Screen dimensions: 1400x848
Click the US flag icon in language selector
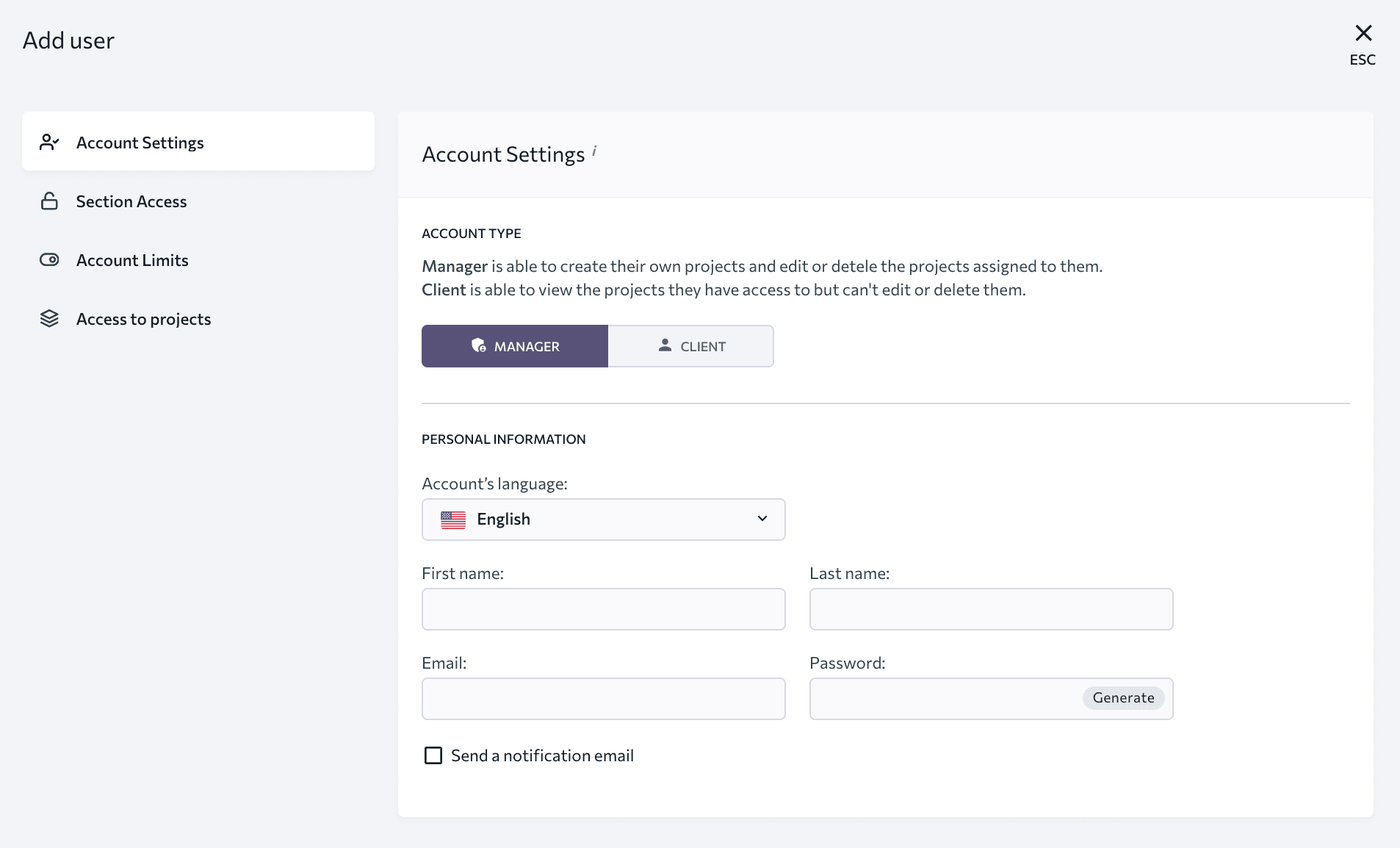click(453, 520)
